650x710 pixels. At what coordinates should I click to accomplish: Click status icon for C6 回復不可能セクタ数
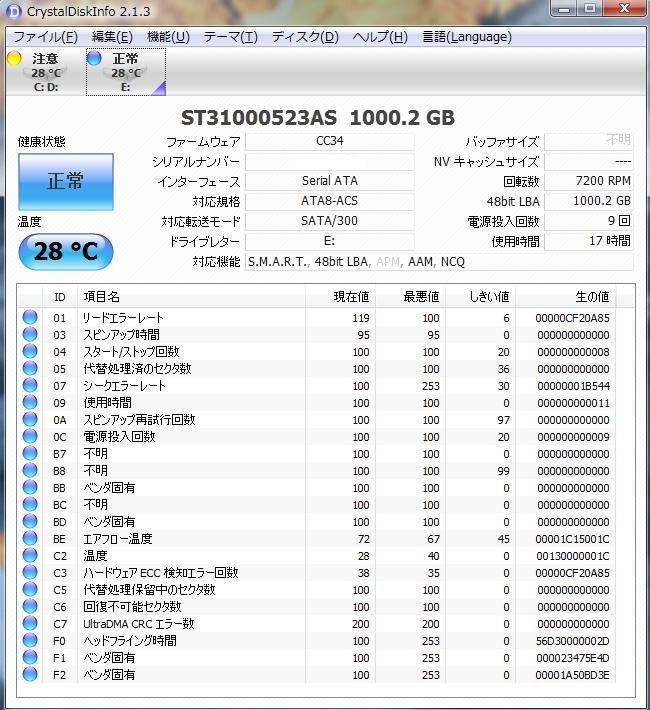pyautogui.click(x=30, y=606)
